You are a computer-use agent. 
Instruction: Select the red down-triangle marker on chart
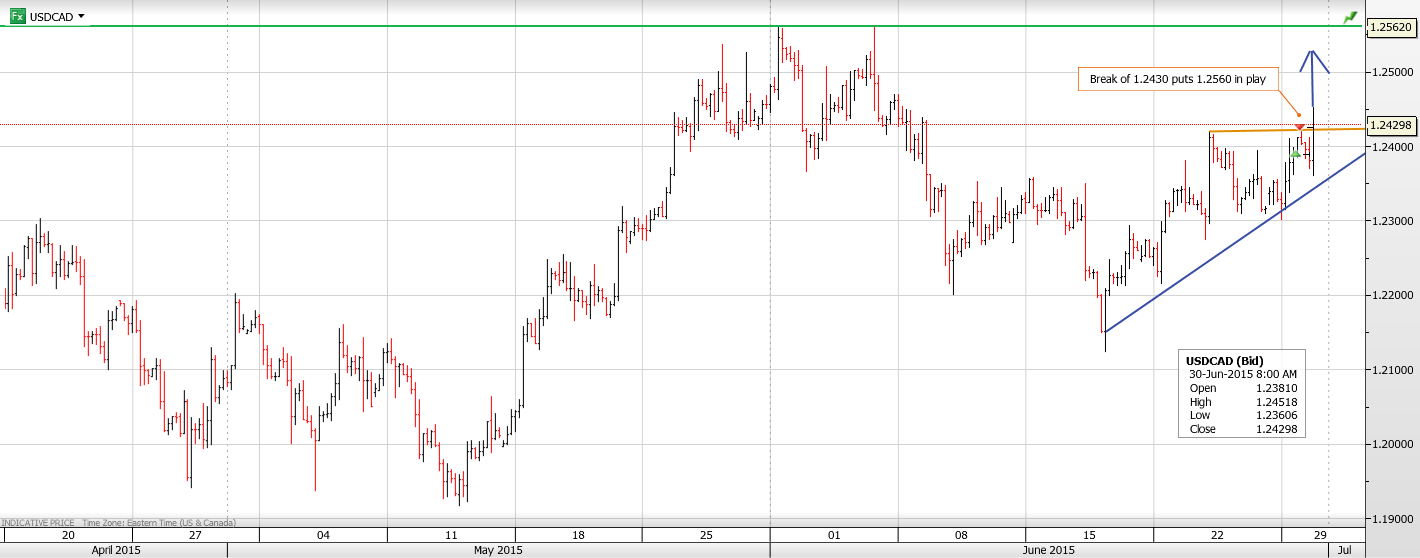pyautogui.click(x=1299, y=127)
